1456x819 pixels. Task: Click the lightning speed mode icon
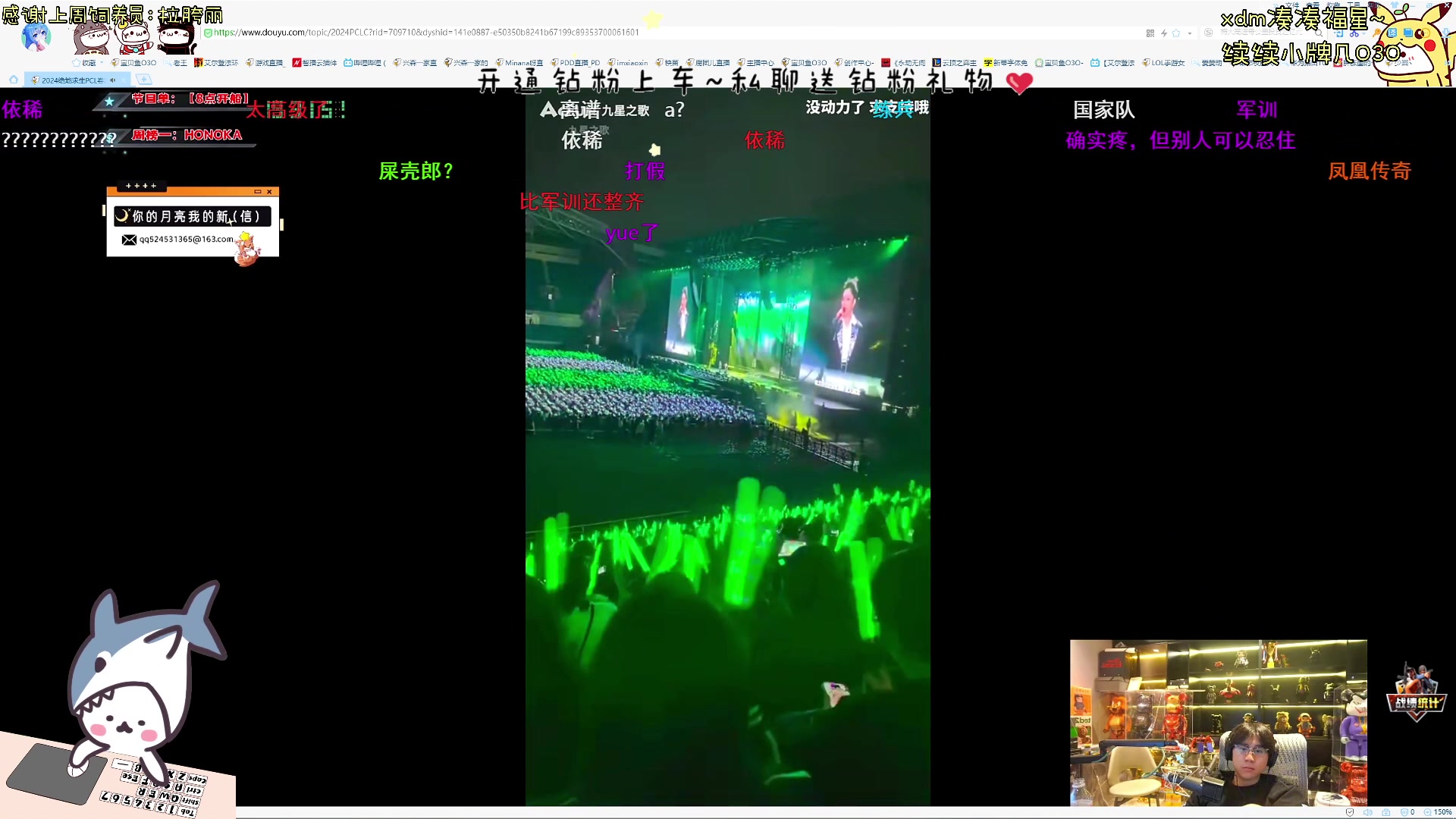point(1163,33)
